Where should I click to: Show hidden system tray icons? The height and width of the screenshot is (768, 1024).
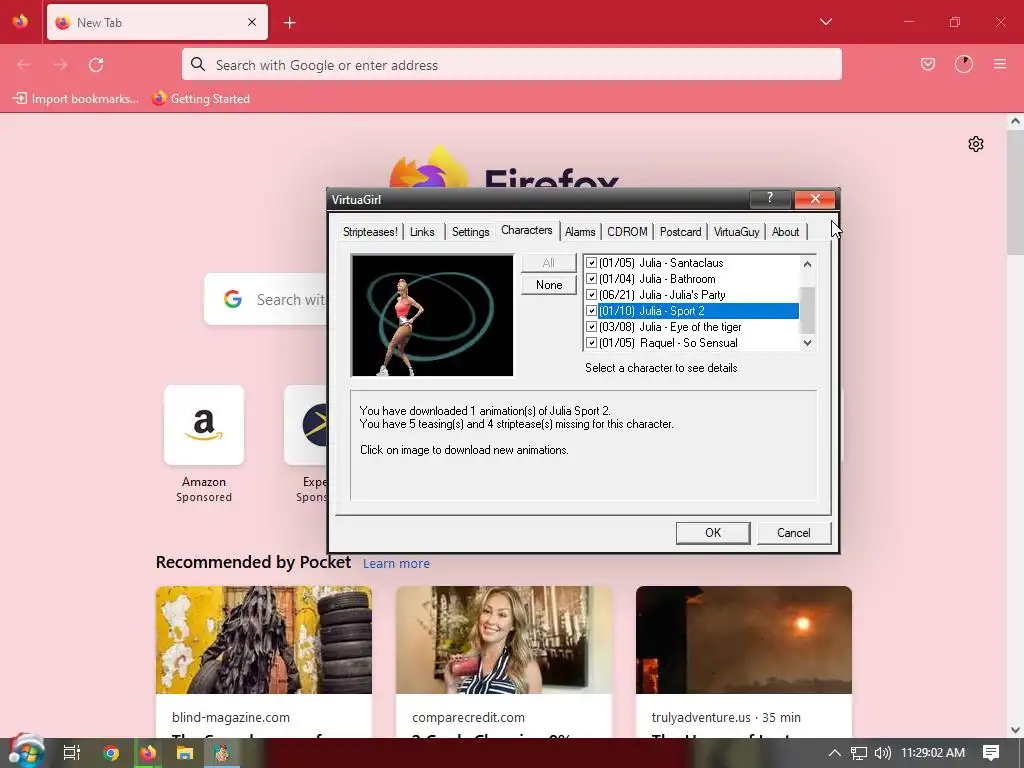pos(834,753)
